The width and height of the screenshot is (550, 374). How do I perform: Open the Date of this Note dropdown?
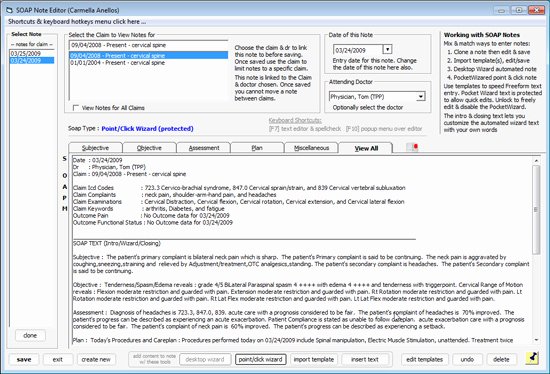(387, 49)
